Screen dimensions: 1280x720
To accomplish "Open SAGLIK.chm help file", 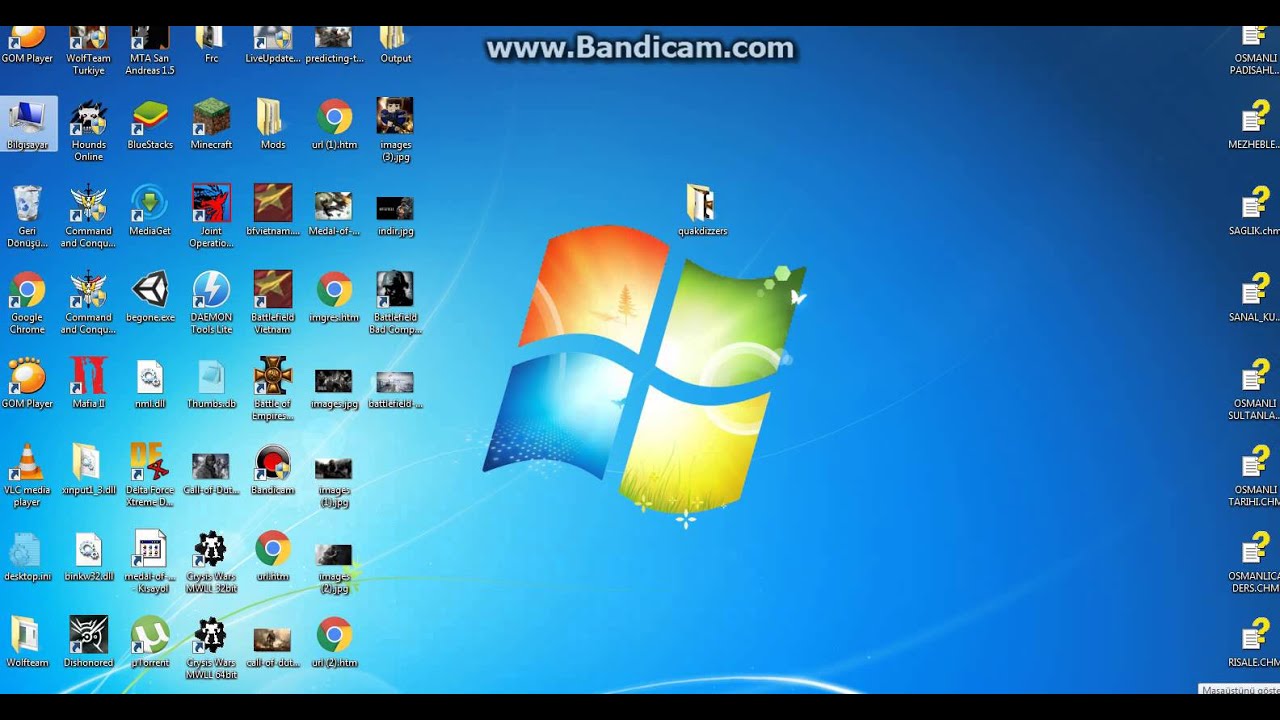I will pyautogui.click(x=1254, y=210).
